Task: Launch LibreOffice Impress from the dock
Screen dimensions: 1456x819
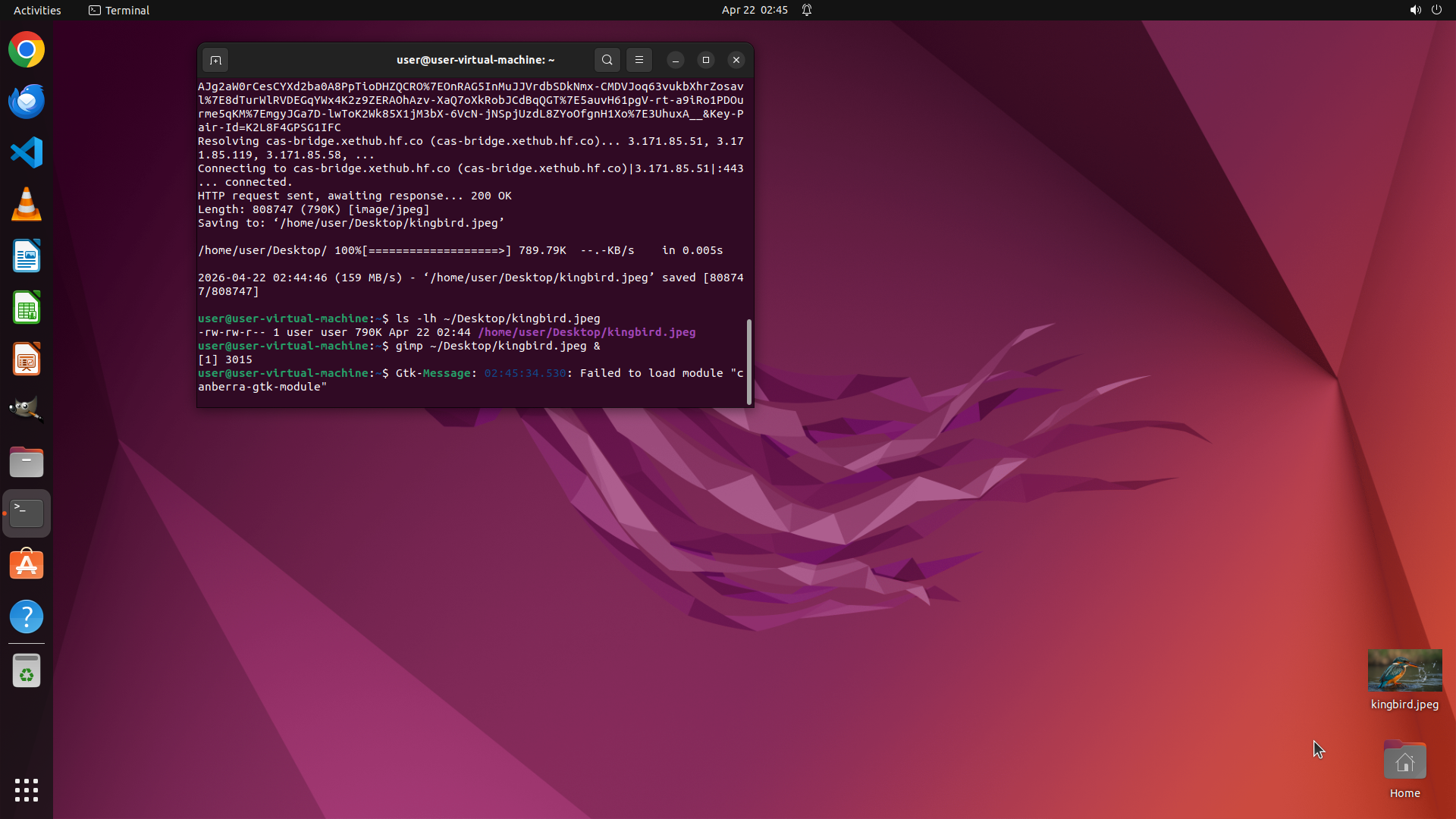Action: [x=27, y=359]
